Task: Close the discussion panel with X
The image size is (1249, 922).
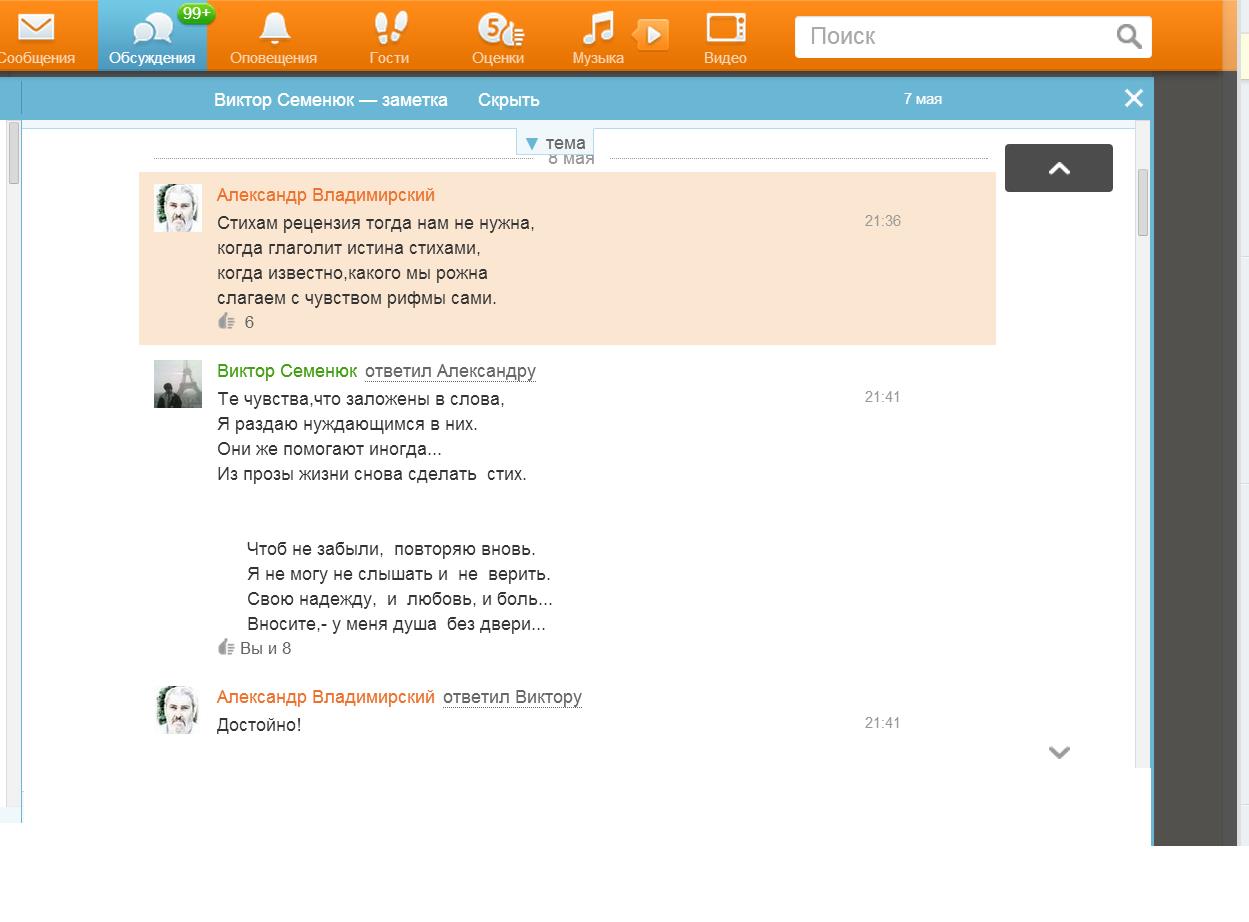Action: tap(1133, 98)
